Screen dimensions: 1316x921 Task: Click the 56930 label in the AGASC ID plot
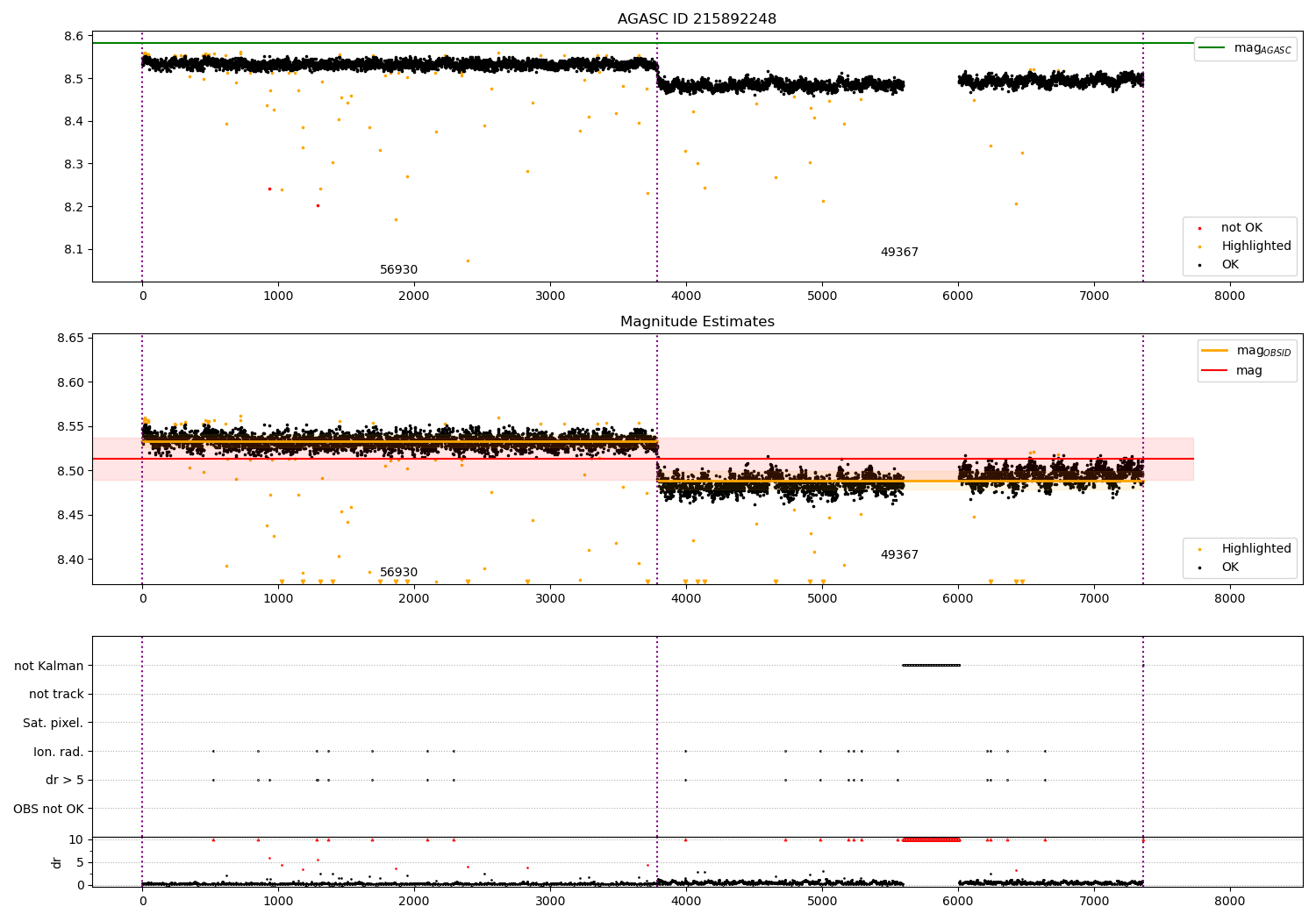[x=398, y=270]
